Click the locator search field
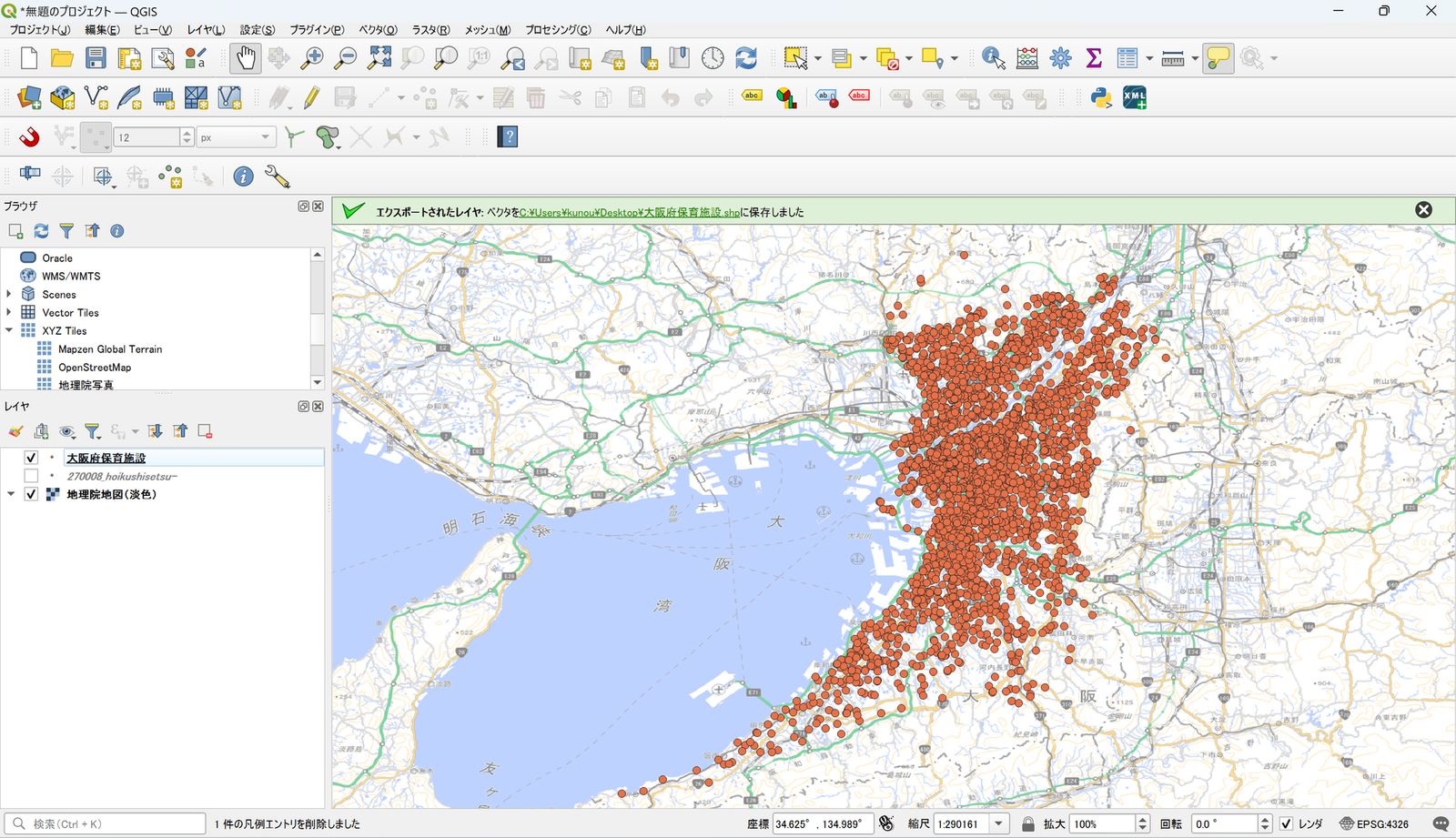The width and height of the screenshot is (1456, 838). point(106,824)
